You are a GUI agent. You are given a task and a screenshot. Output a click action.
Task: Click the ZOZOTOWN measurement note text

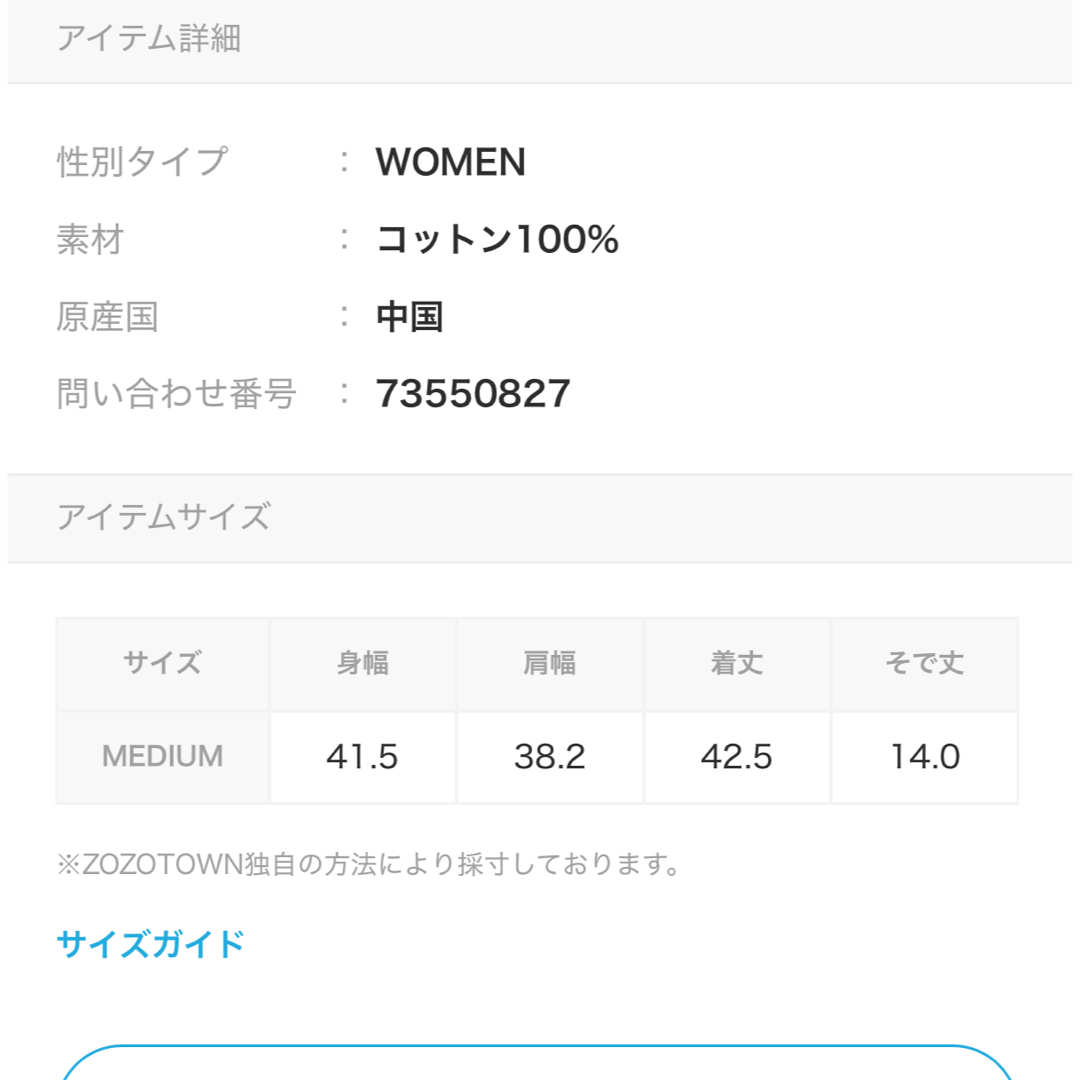click(368, 864)
